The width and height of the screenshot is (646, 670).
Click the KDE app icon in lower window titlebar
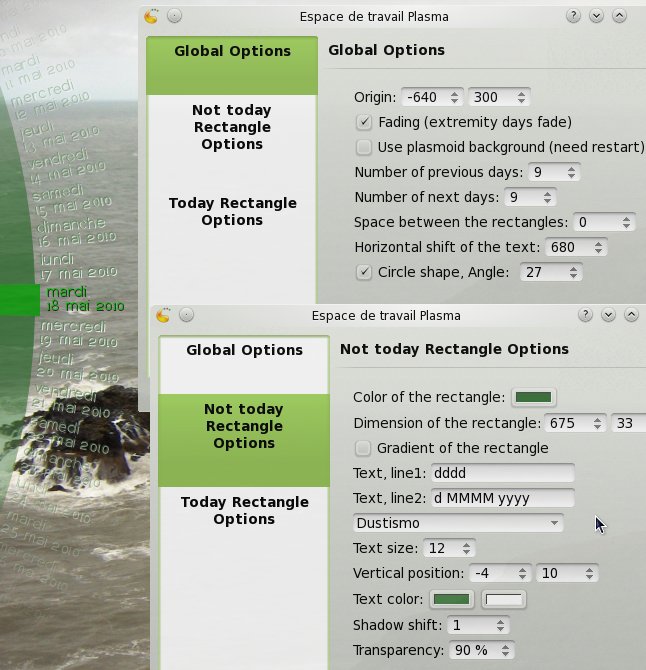pos(163,315)
